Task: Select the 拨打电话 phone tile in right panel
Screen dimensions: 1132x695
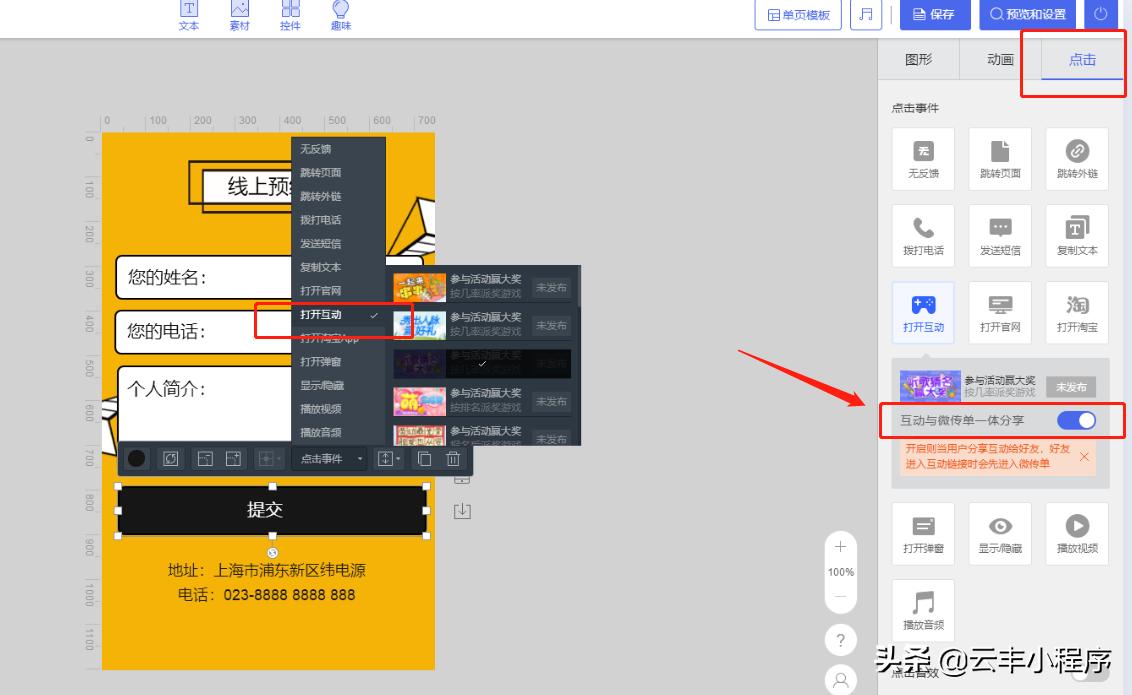Action: pyautogui.click(x=923, y=236)
